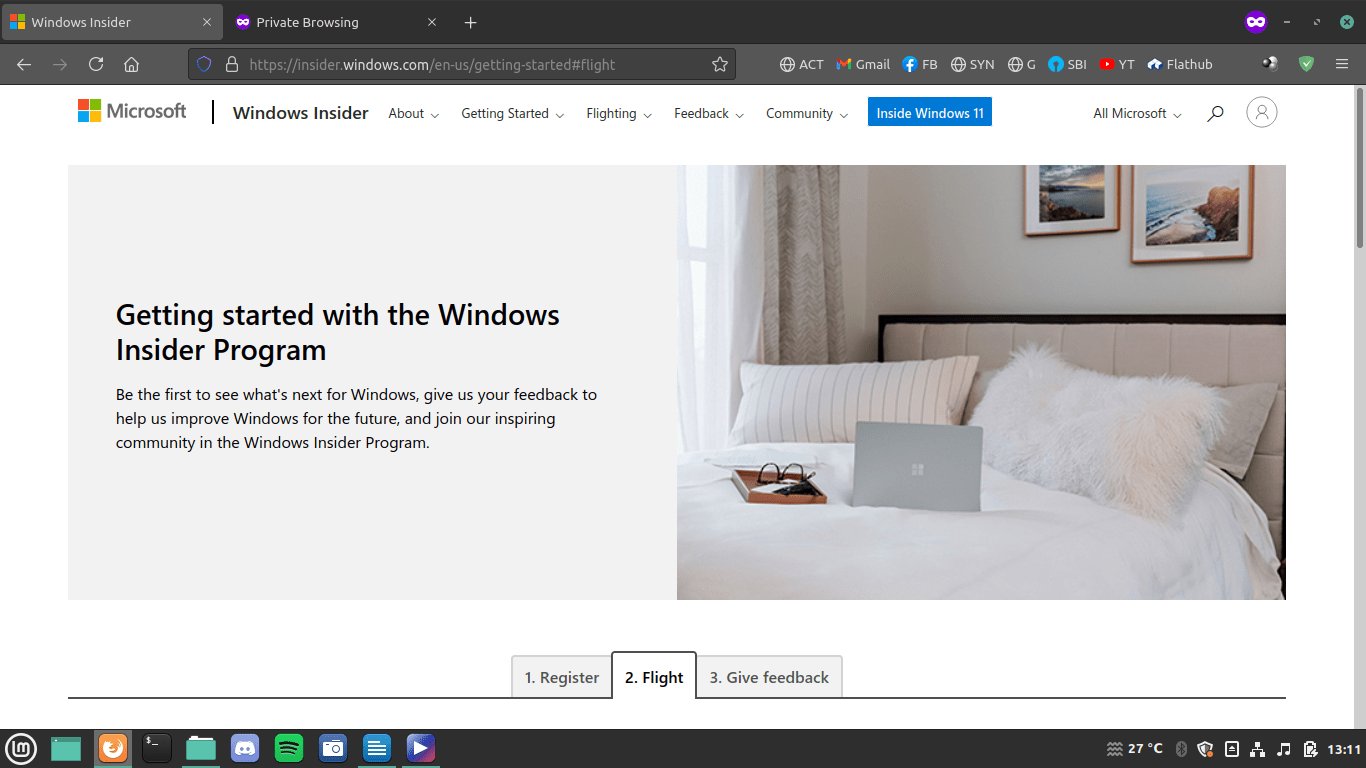Screen dimensions: 1366x768
Task: Expand the Feedback menu
Action: click(708, 114)
